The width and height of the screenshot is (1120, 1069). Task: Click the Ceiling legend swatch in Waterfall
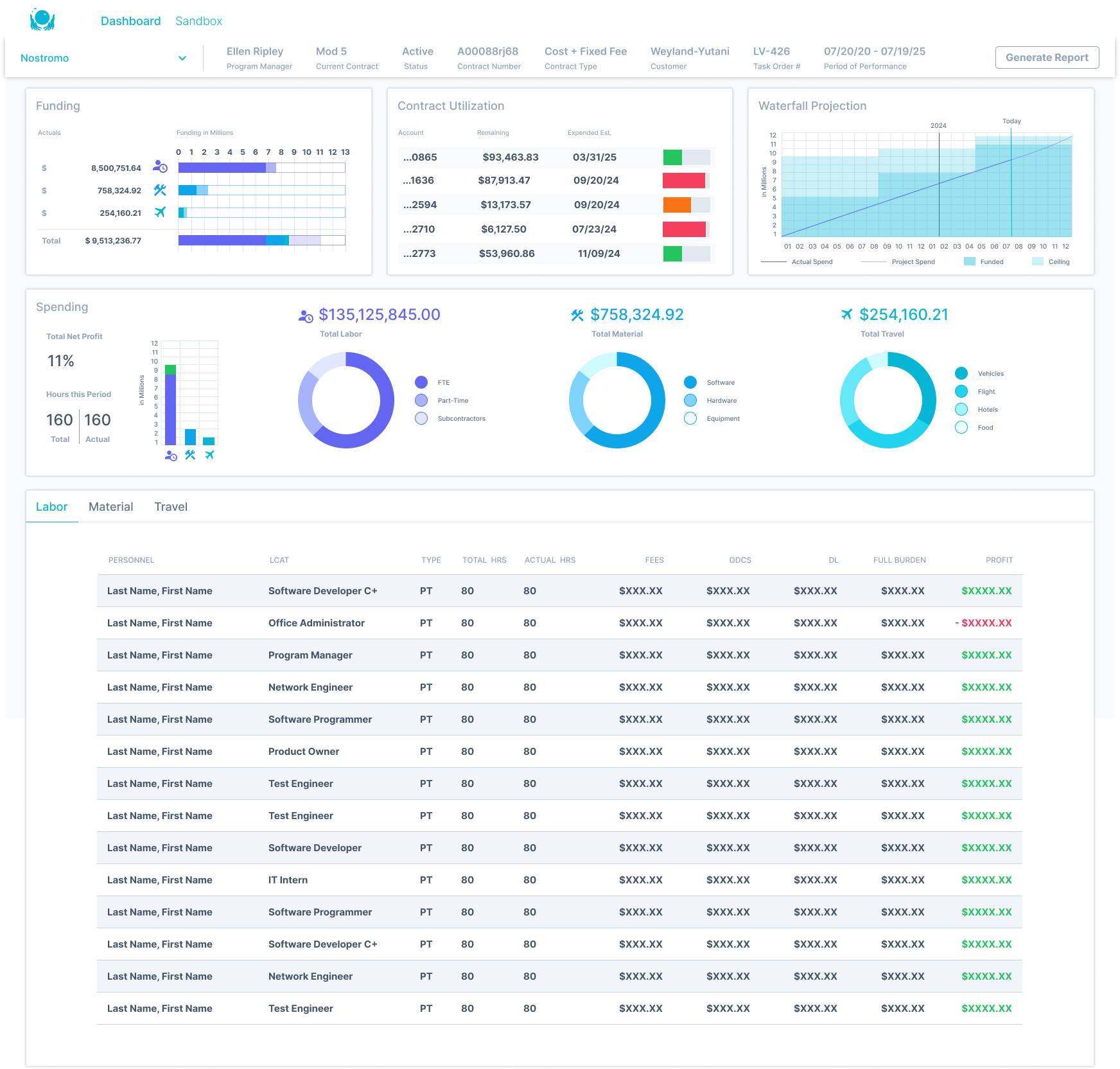point(1038,261)
